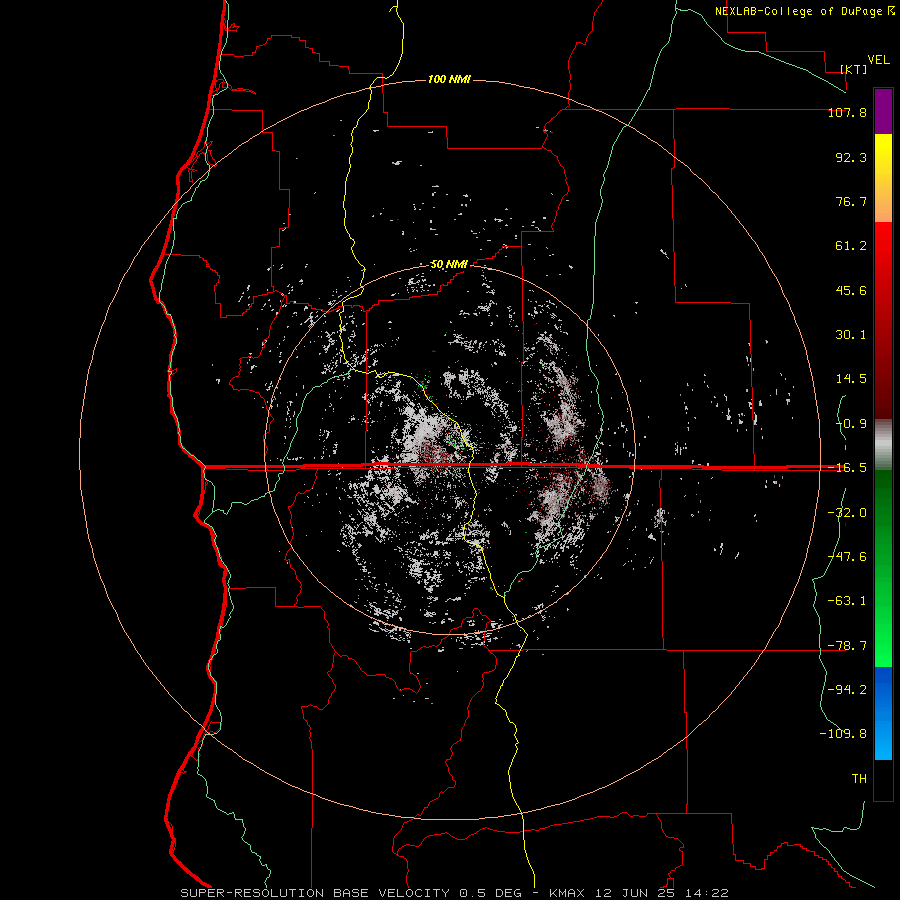Image resolution: width=900 pixels, height=900 pixels.
Task: Click the 50 NMI range ring label
Action: pos(449,265)
